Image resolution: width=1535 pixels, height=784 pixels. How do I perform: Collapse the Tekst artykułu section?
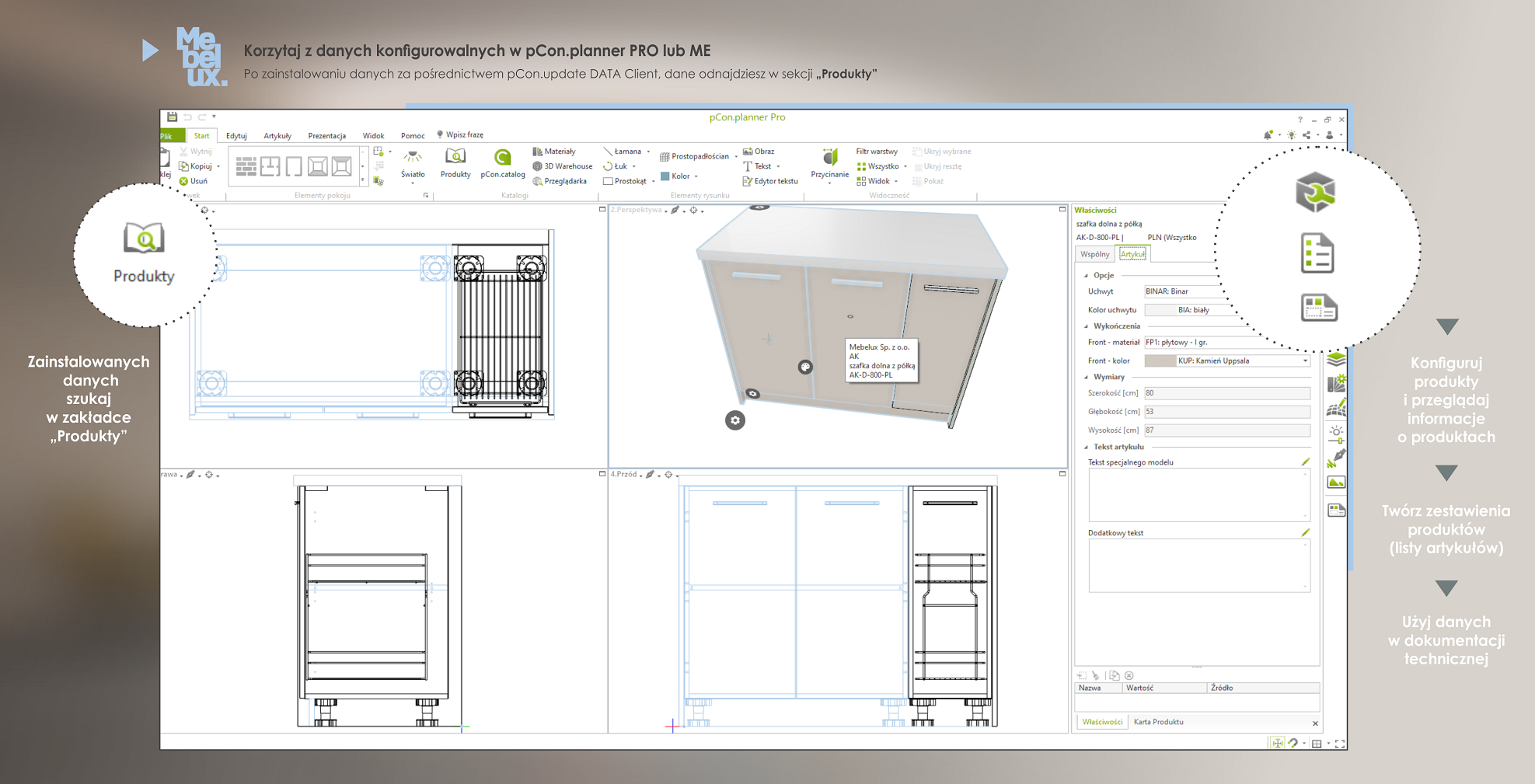(x=1087, y=447)
